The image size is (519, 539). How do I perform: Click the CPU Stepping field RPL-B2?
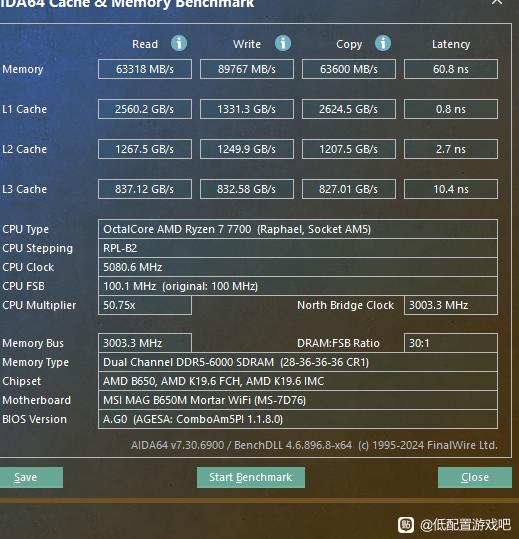(x=298, y=248)
